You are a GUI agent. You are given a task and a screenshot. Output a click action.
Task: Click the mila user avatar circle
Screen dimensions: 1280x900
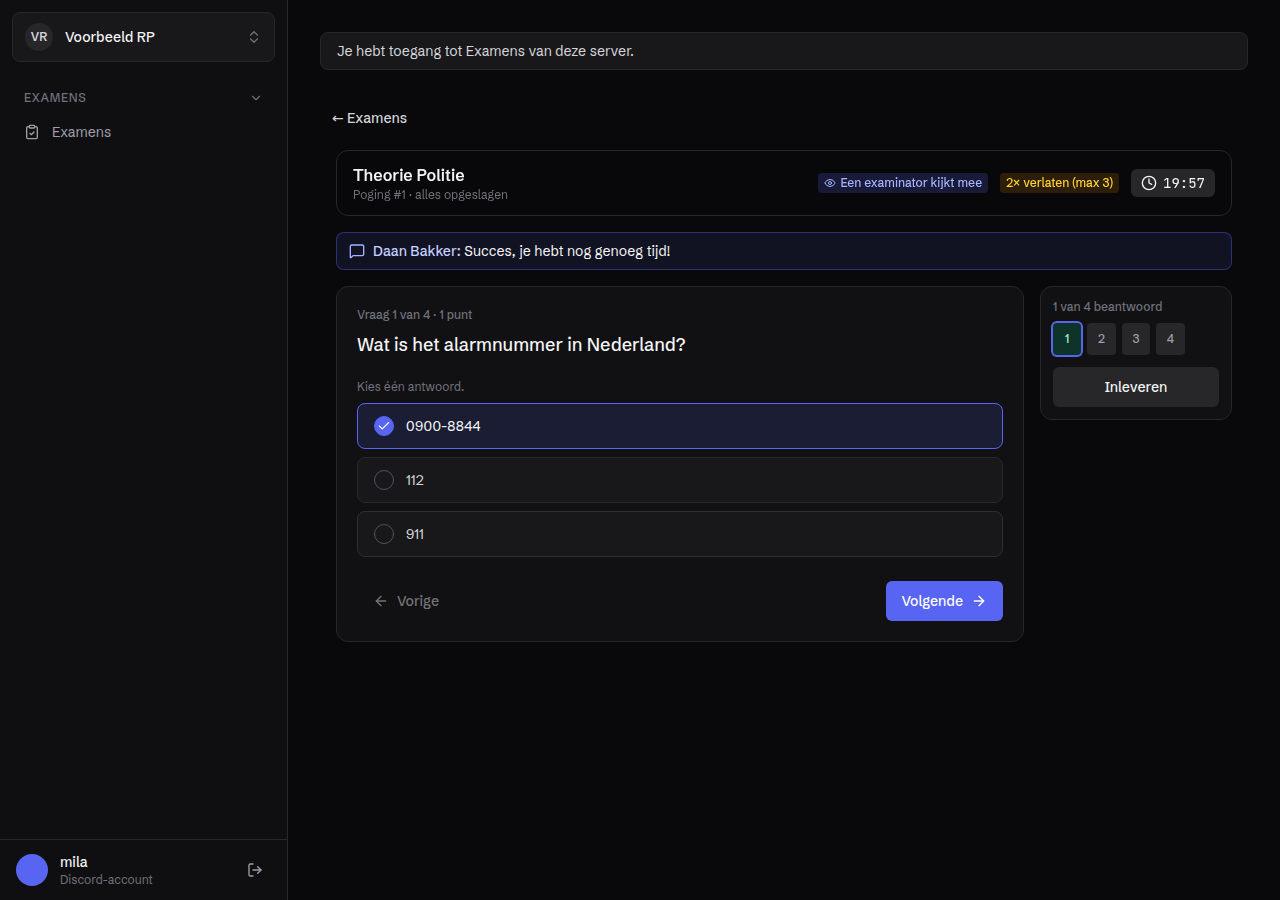[32, 870]
